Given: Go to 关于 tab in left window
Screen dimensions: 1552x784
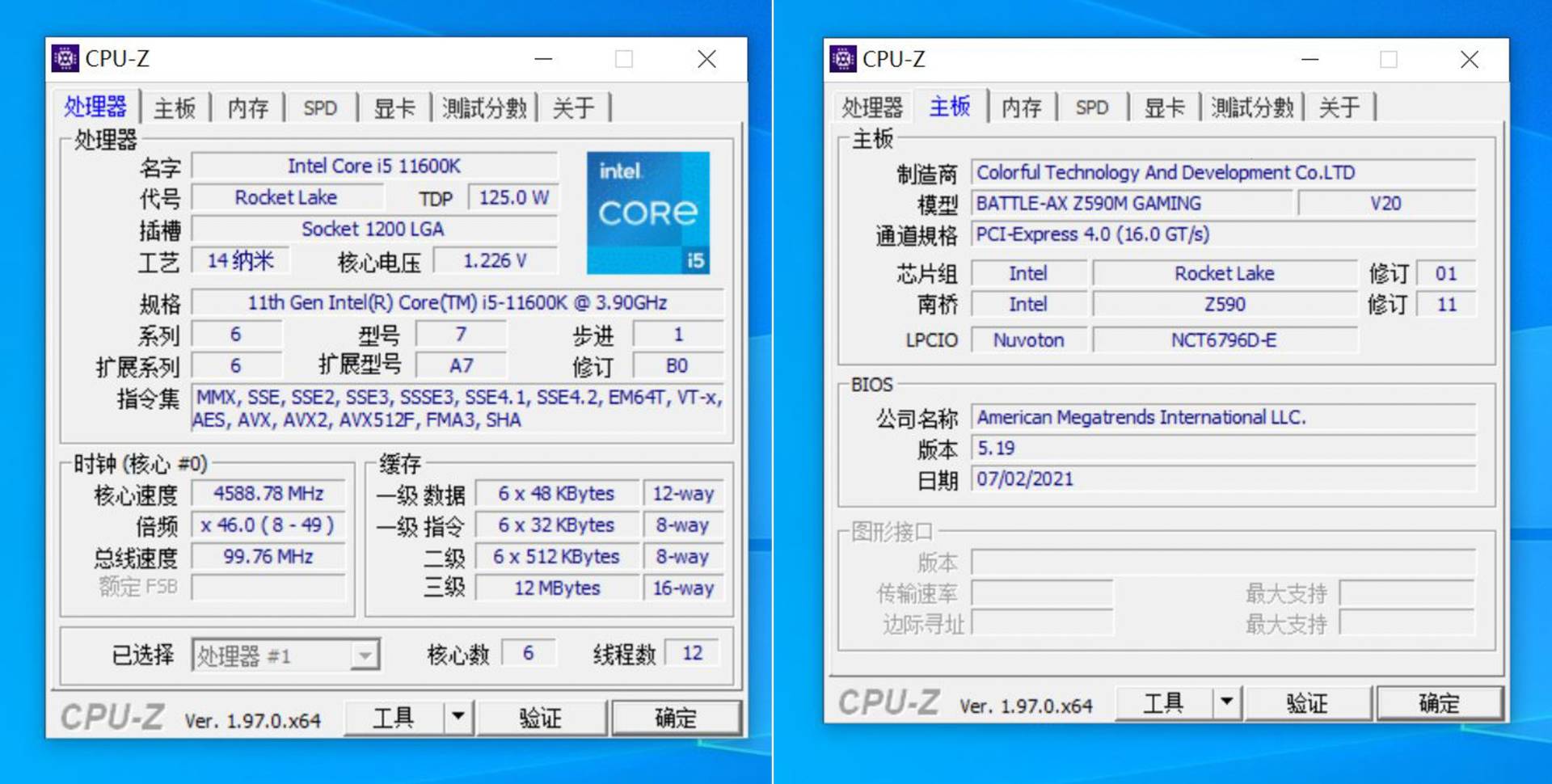Looking at the screenshot, I should click(x=573, y=107).
